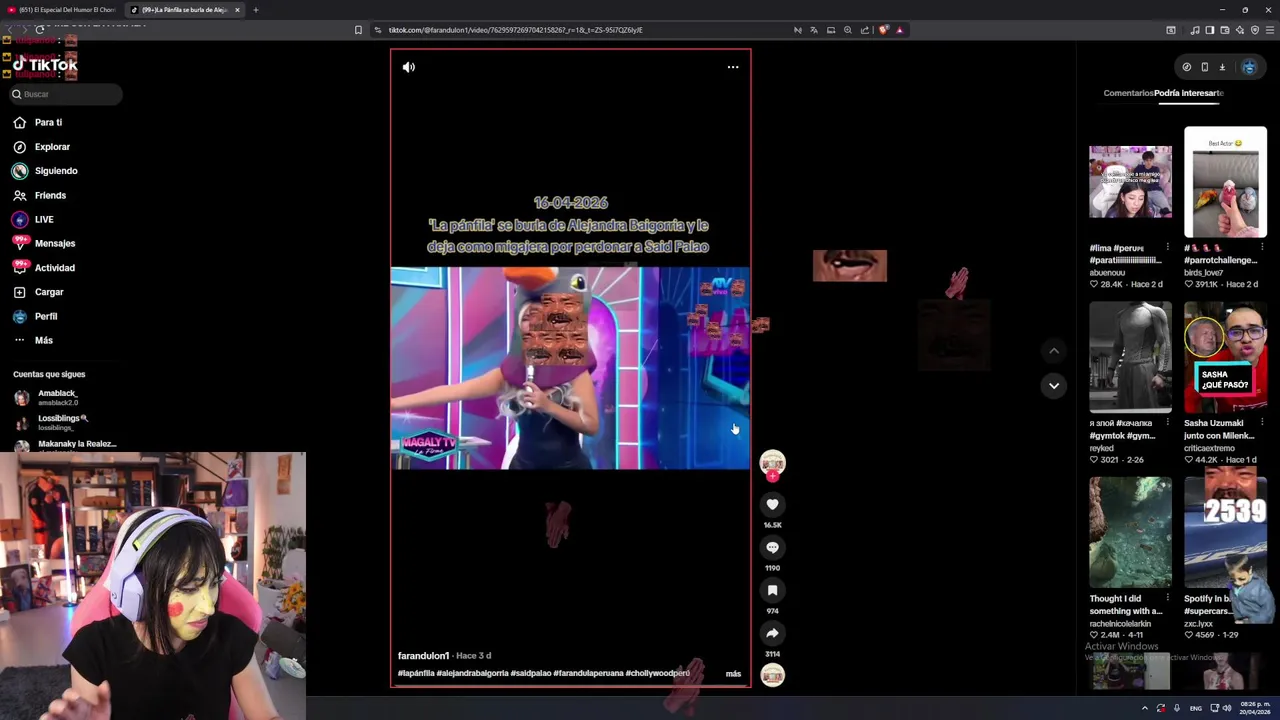Open LIVE in the sidebar
This screenshot has width=1280, height=720.
(x=44, y=219)
